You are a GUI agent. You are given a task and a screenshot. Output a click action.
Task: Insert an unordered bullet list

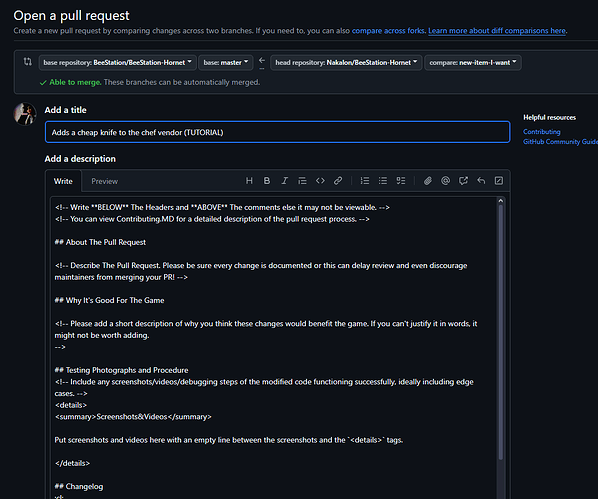coord(383,181)
